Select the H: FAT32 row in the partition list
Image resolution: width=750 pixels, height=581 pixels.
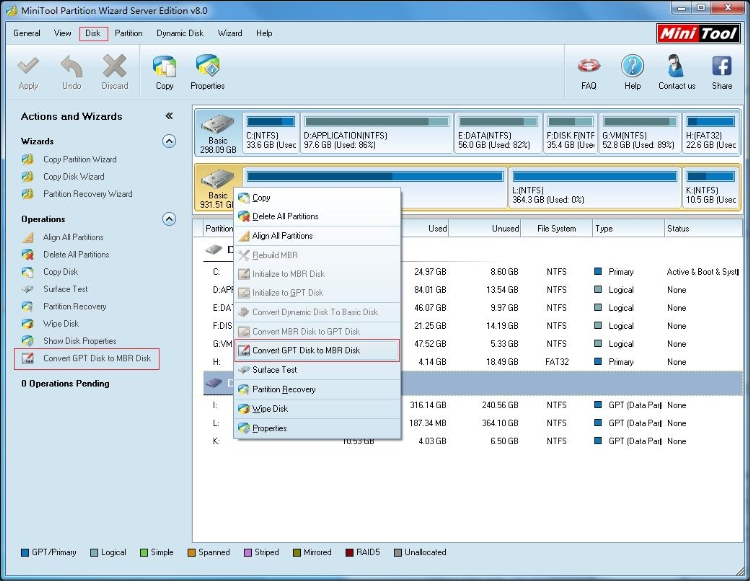click(473, 362)
